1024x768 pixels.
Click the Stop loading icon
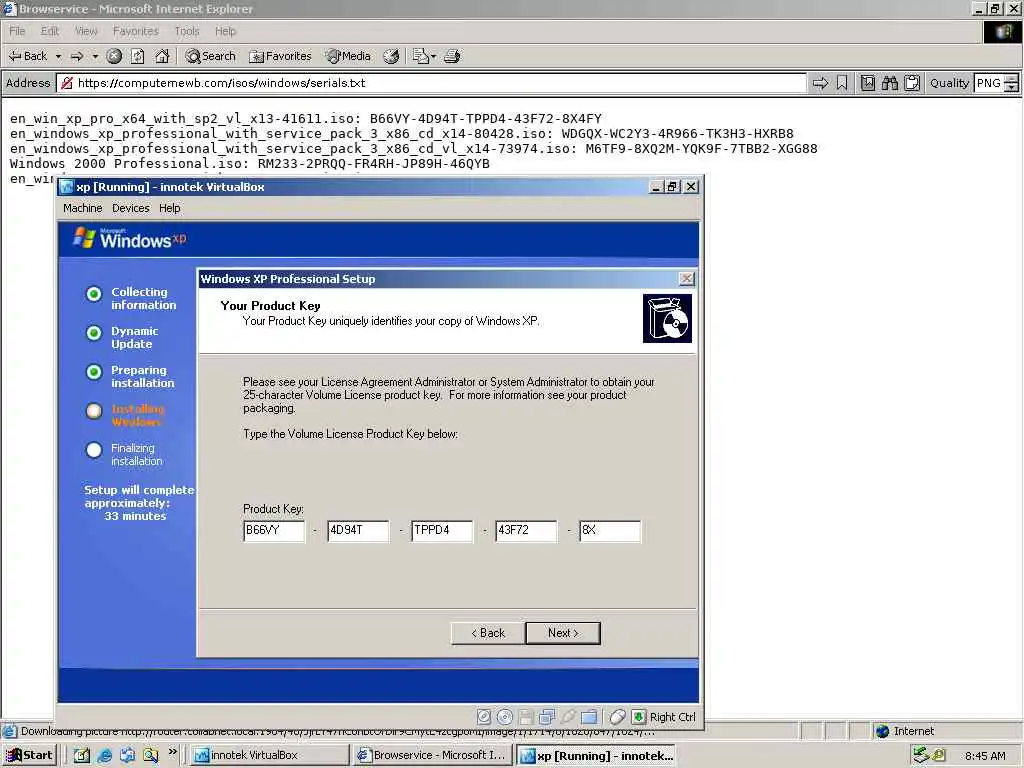coord(114,56)
